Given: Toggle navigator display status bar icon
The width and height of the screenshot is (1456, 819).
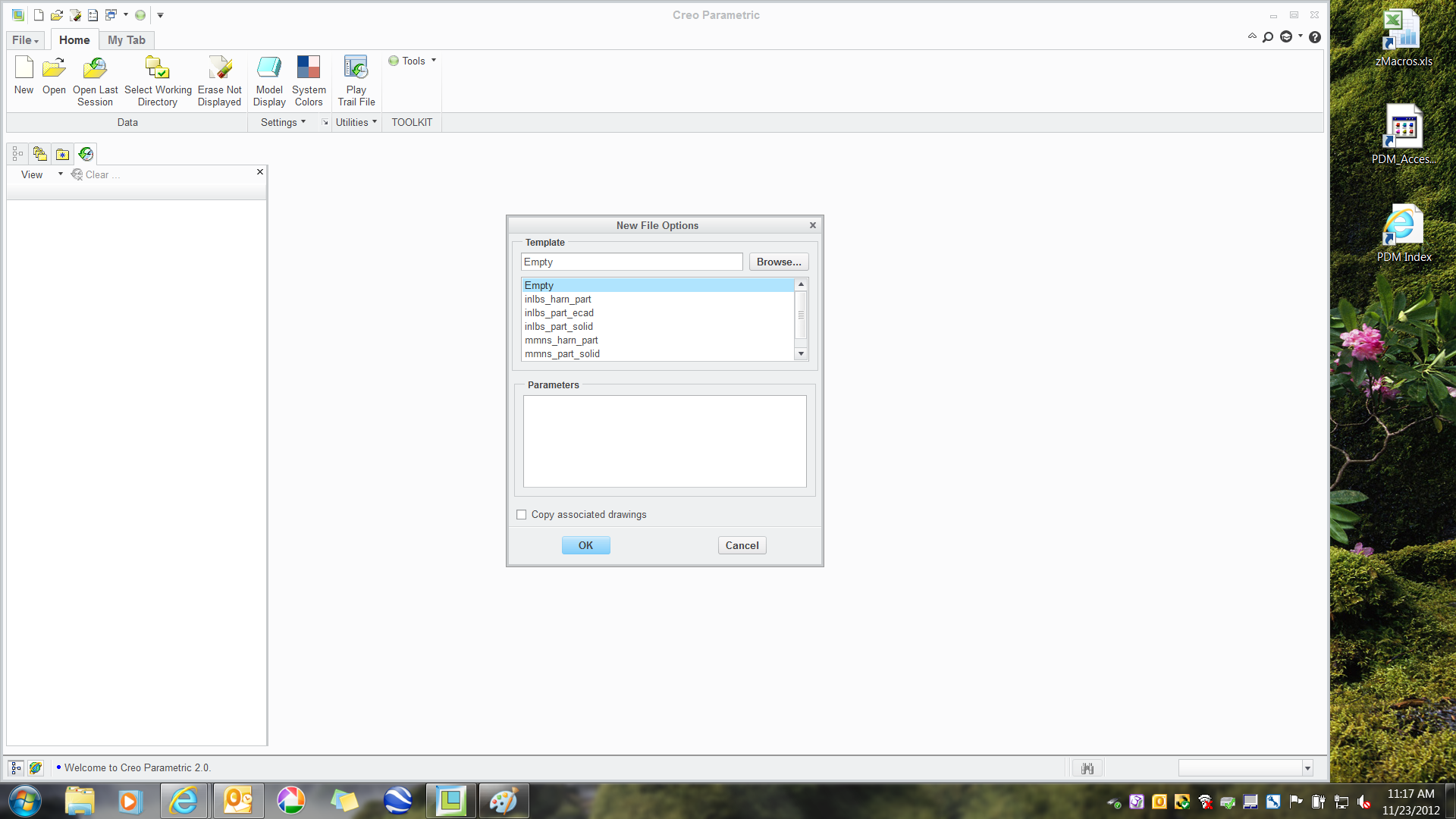Looking at the screenshot, I should click(x=16, y=768).
